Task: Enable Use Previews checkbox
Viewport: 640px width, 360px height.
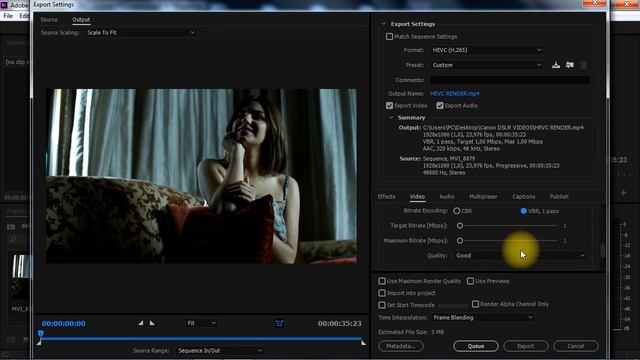Action: 470,281
